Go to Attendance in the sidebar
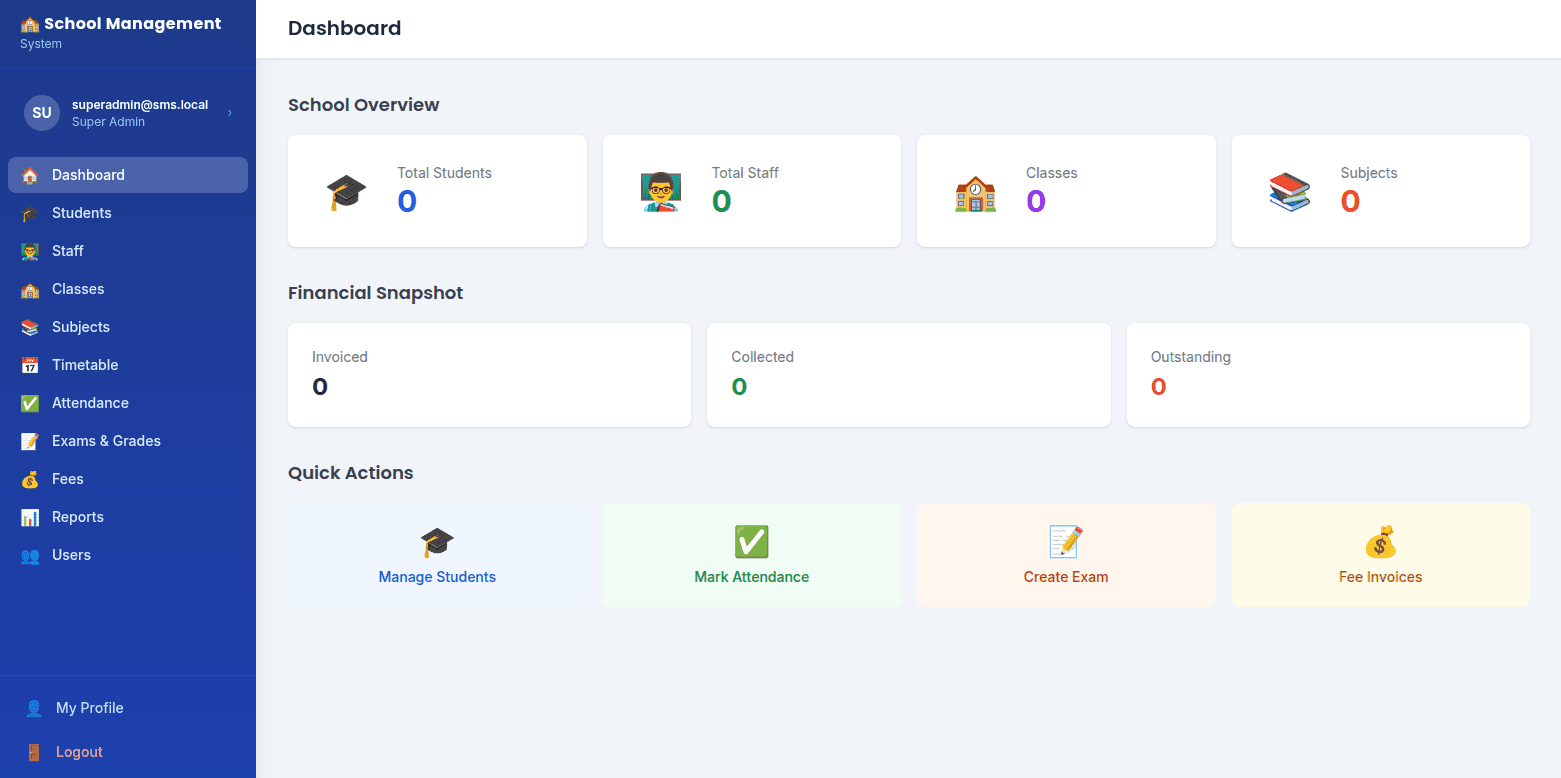 click(128, 403)
